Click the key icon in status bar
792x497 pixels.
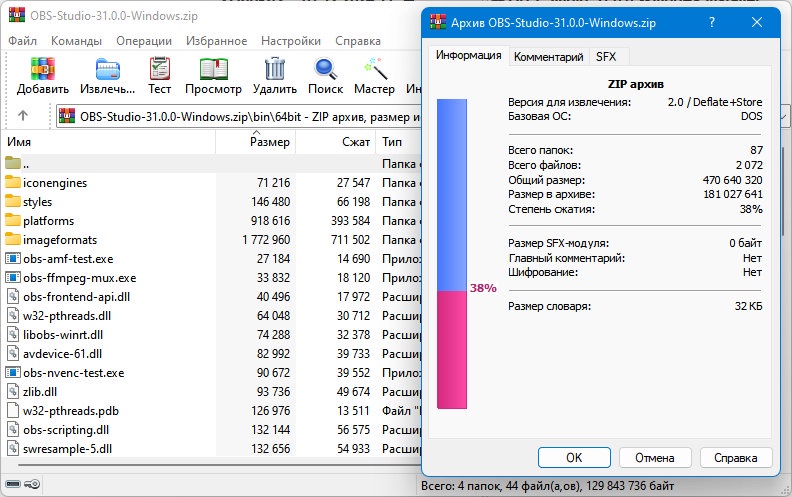[32, 484]
